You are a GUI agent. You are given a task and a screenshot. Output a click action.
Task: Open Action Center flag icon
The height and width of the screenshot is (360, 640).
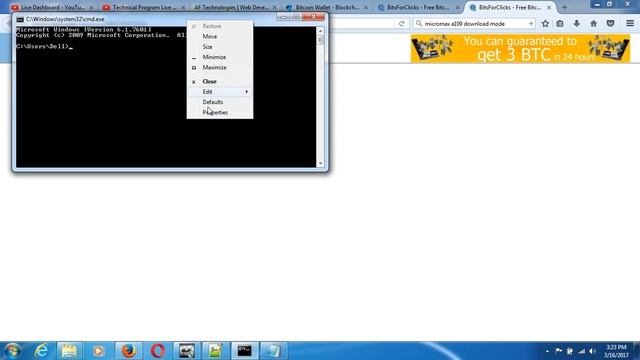(x=558, y=351)
